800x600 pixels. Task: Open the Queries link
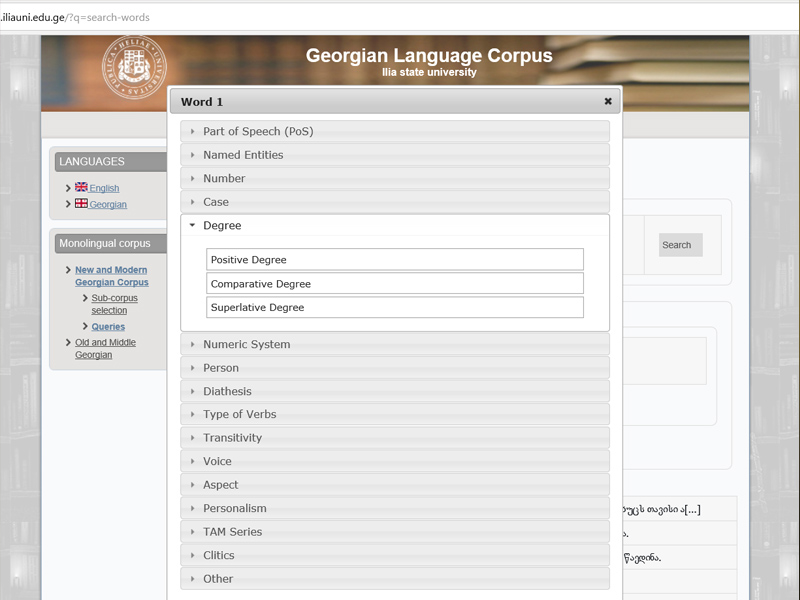108,327
